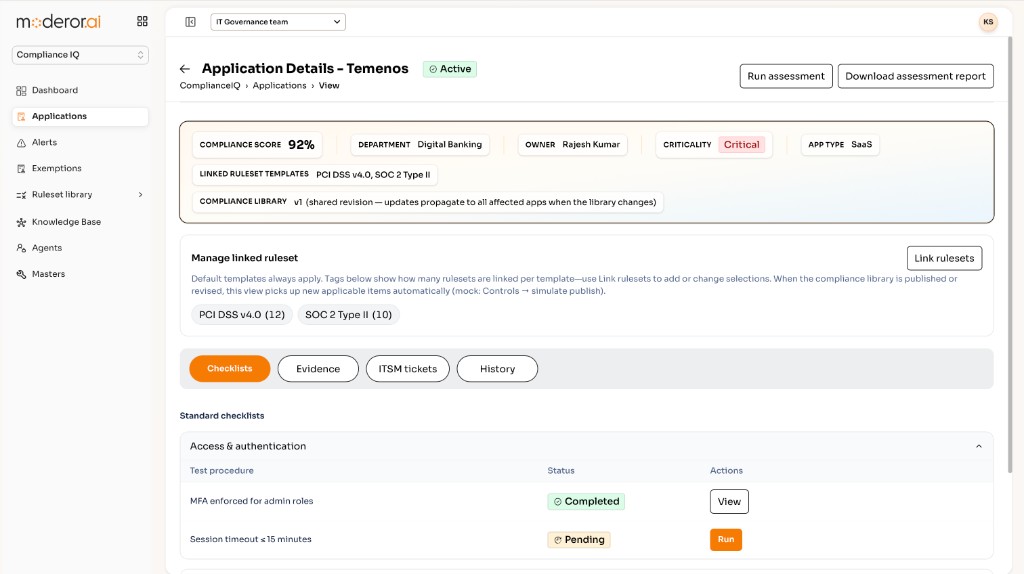
Task: Open the app grid icon beside the logo
Action: (142, 22)
